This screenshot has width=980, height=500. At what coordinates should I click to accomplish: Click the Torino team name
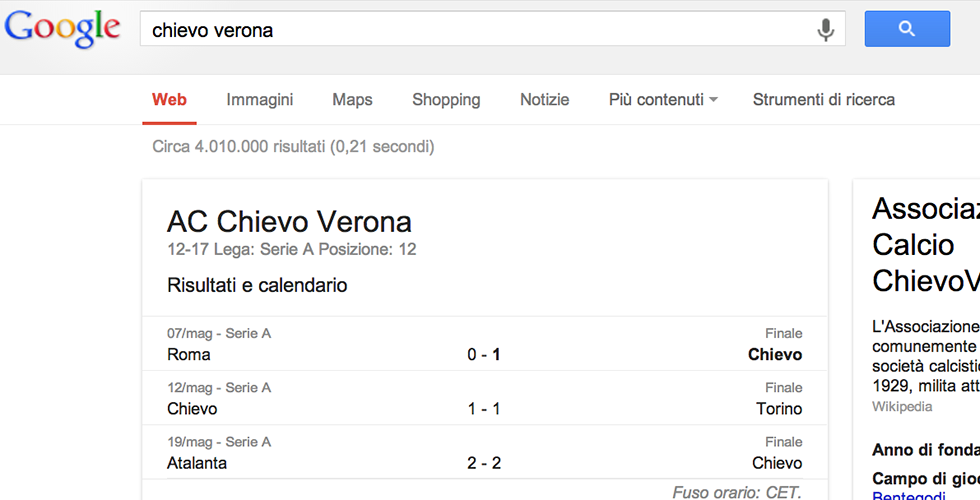tap(779, 409)
